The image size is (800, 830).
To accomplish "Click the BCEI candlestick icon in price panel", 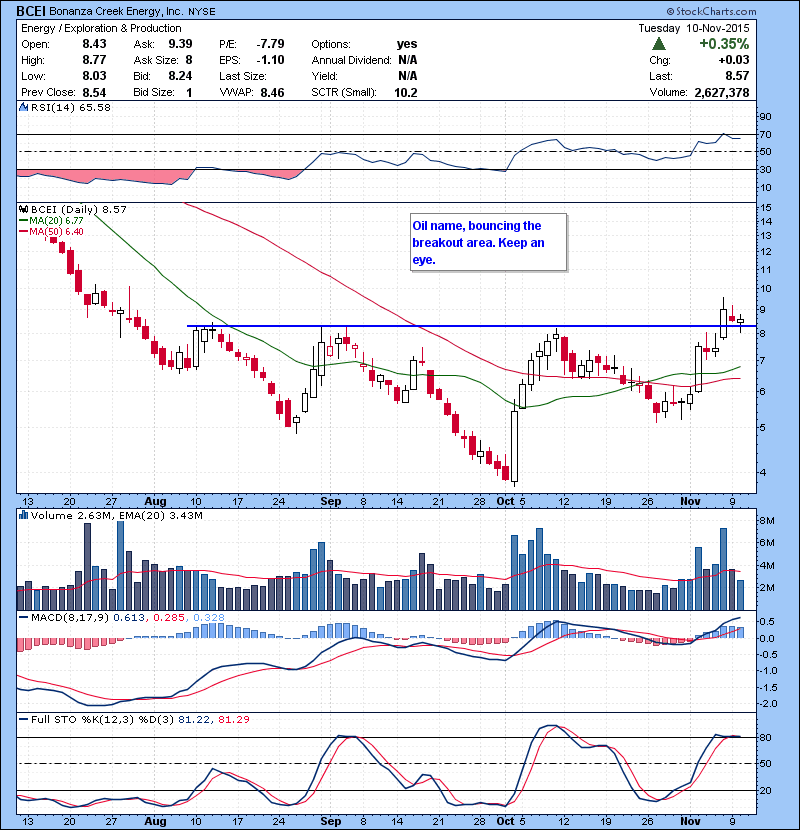I will 24,210.
